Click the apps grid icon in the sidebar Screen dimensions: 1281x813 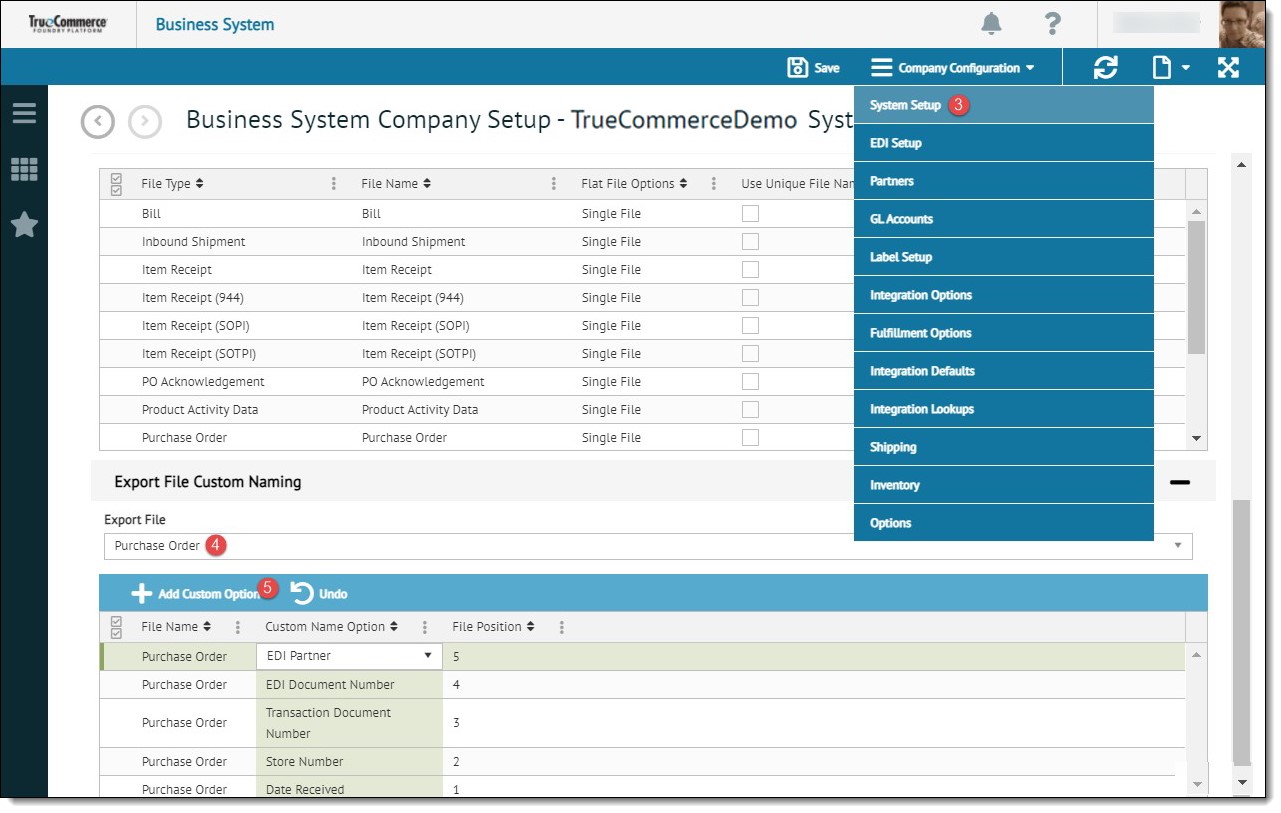24,168
